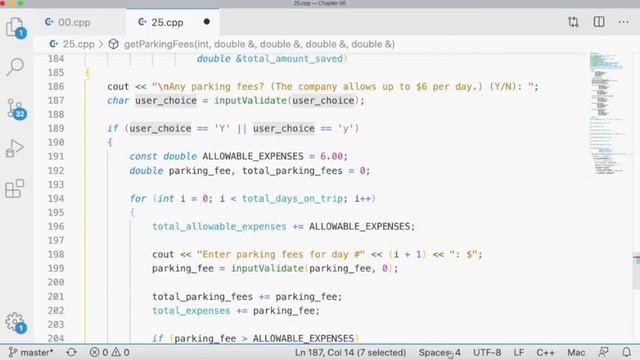The height and width of the screenshot is (360, 640).
Task: Click the Mac configuration status item
Action: point(576,352)
